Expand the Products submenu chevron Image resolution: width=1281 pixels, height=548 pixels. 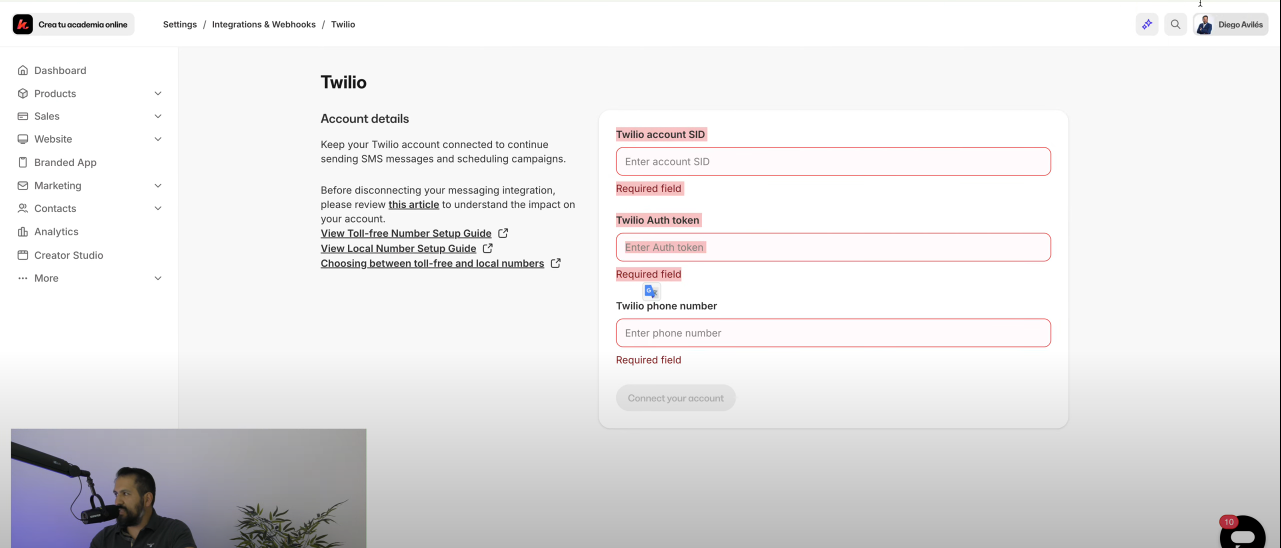click(x=158, y=93)
